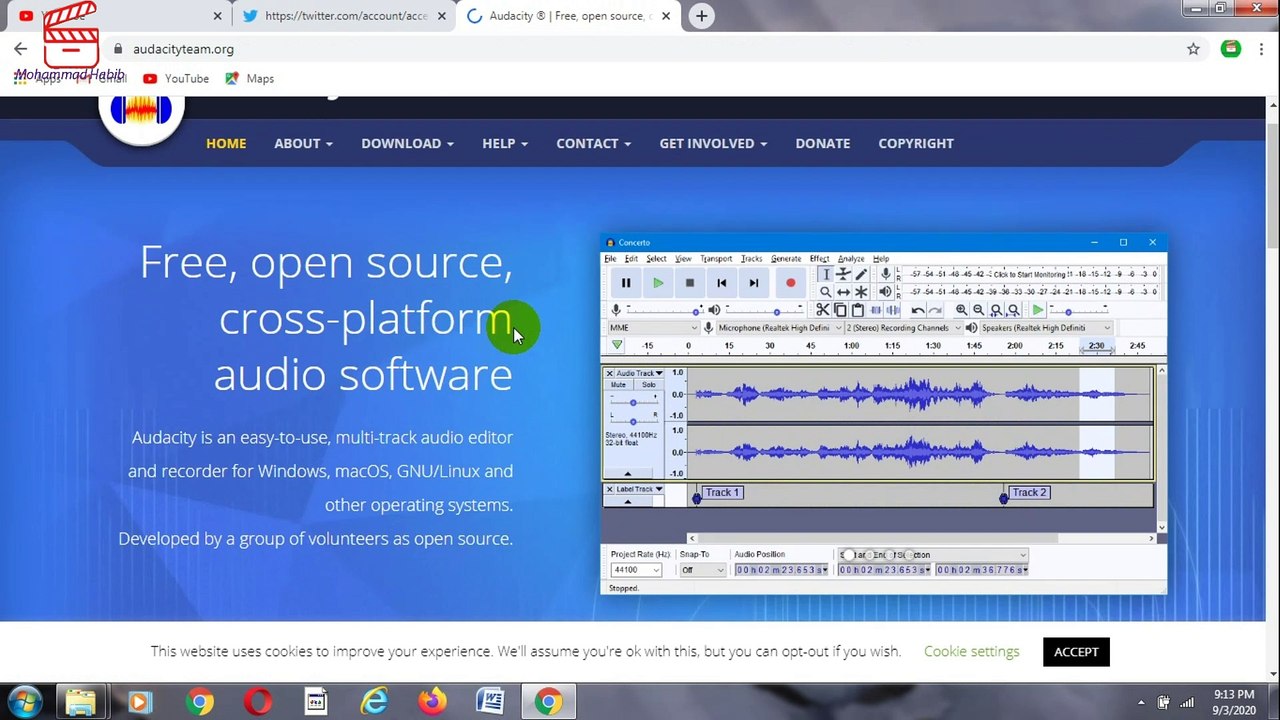Open the COPYRIGHT page link
The image size is (1280, 720).
pos(916,143)
